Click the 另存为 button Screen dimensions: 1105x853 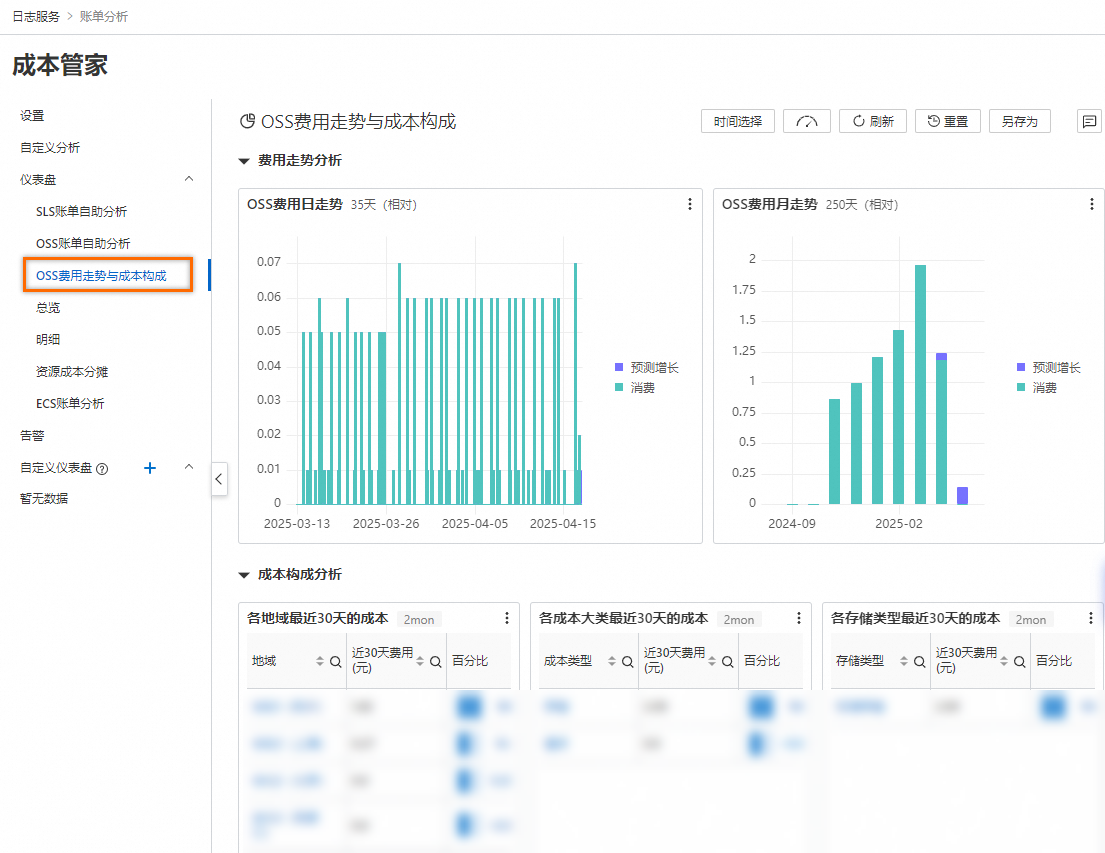tap(1020, 121)
